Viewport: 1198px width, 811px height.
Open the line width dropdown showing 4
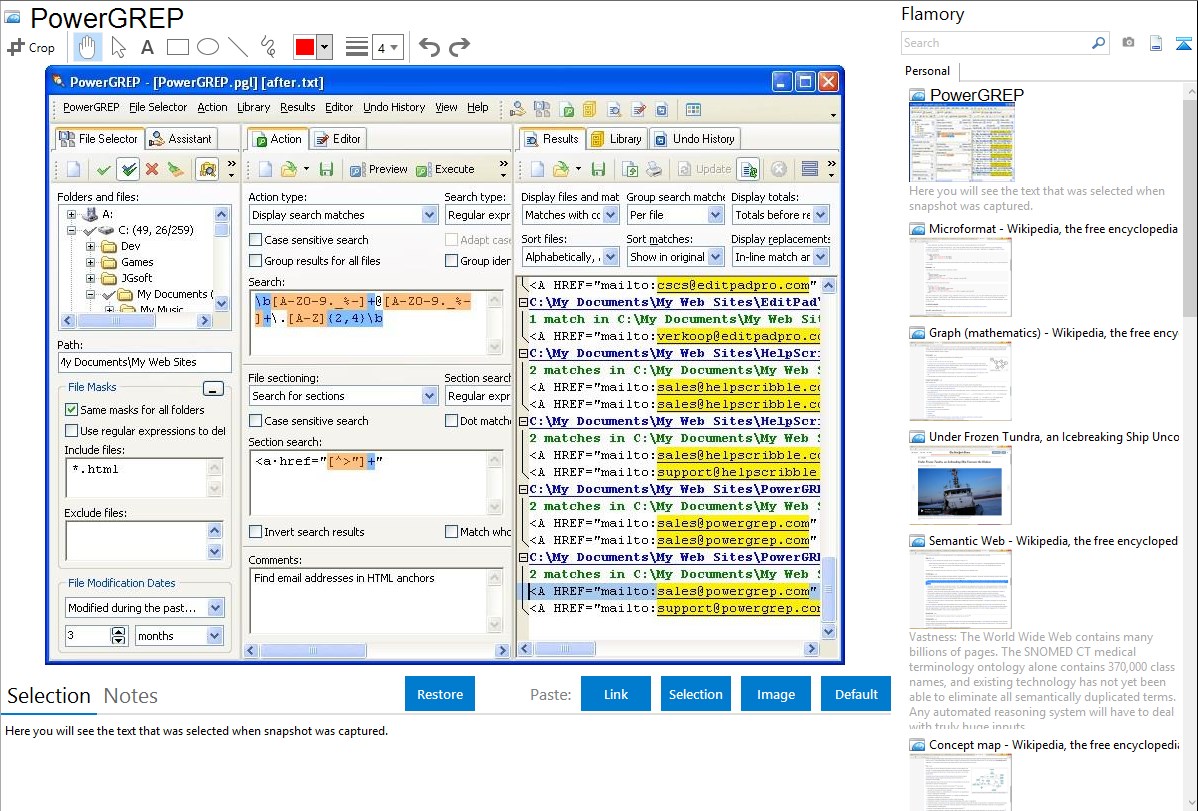click(x=387, y=47)
